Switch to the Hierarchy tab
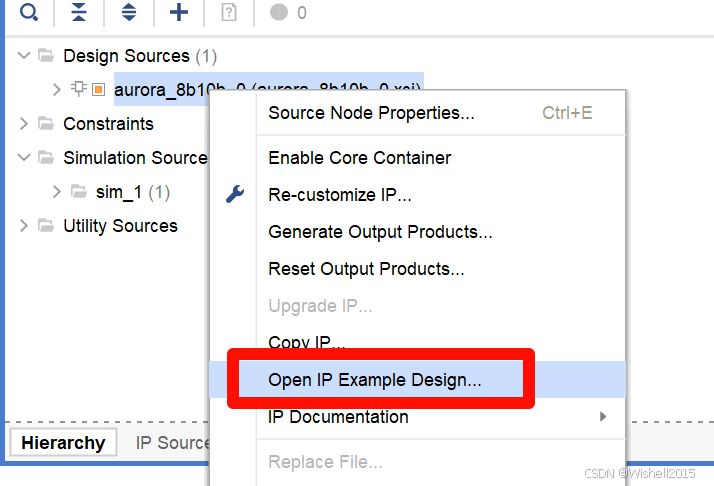This screenshot has height=486, width=714. point(63,442)
